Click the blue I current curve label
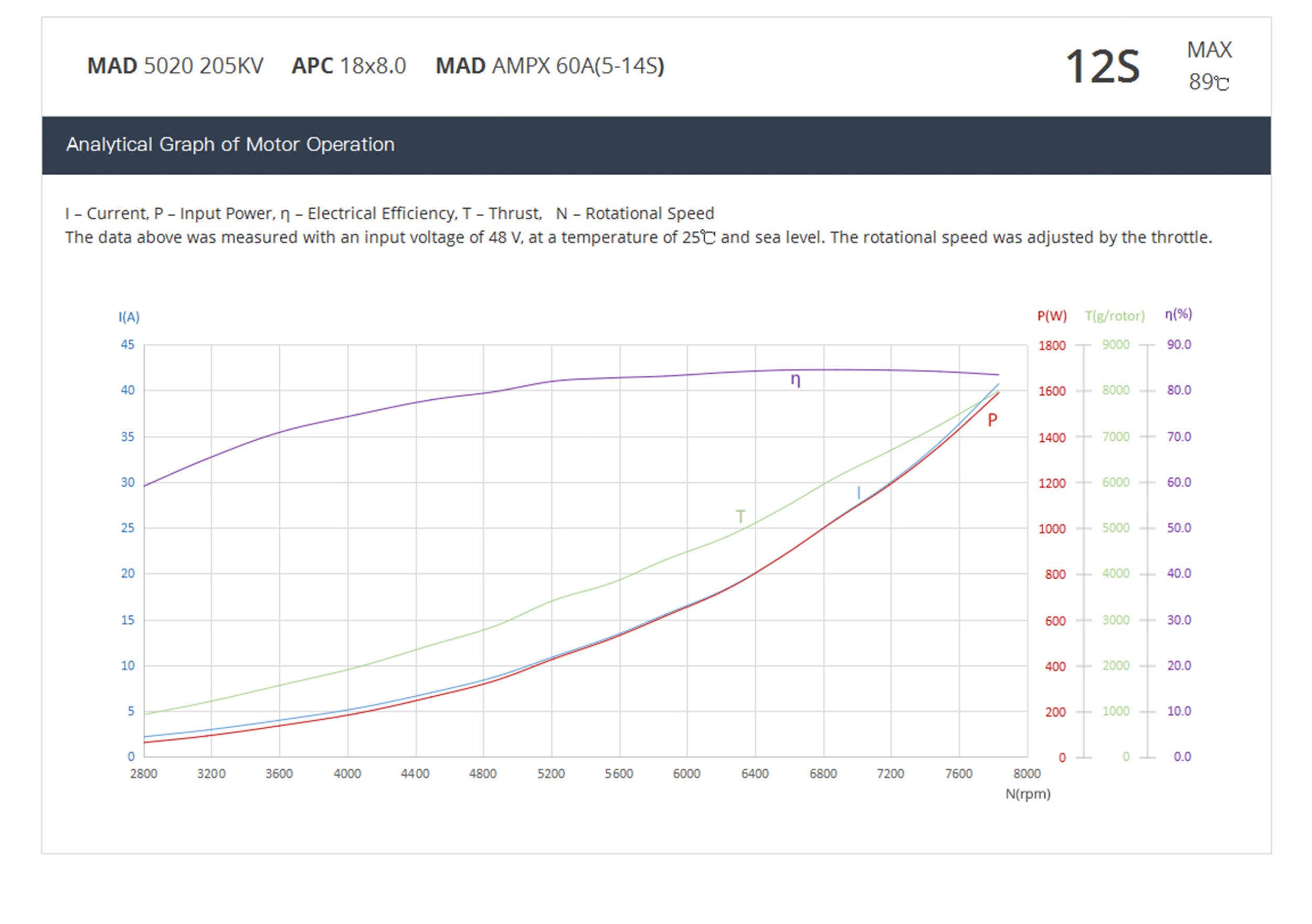The height and width of the screenshot is (924, 1312). tap(858, 493)
